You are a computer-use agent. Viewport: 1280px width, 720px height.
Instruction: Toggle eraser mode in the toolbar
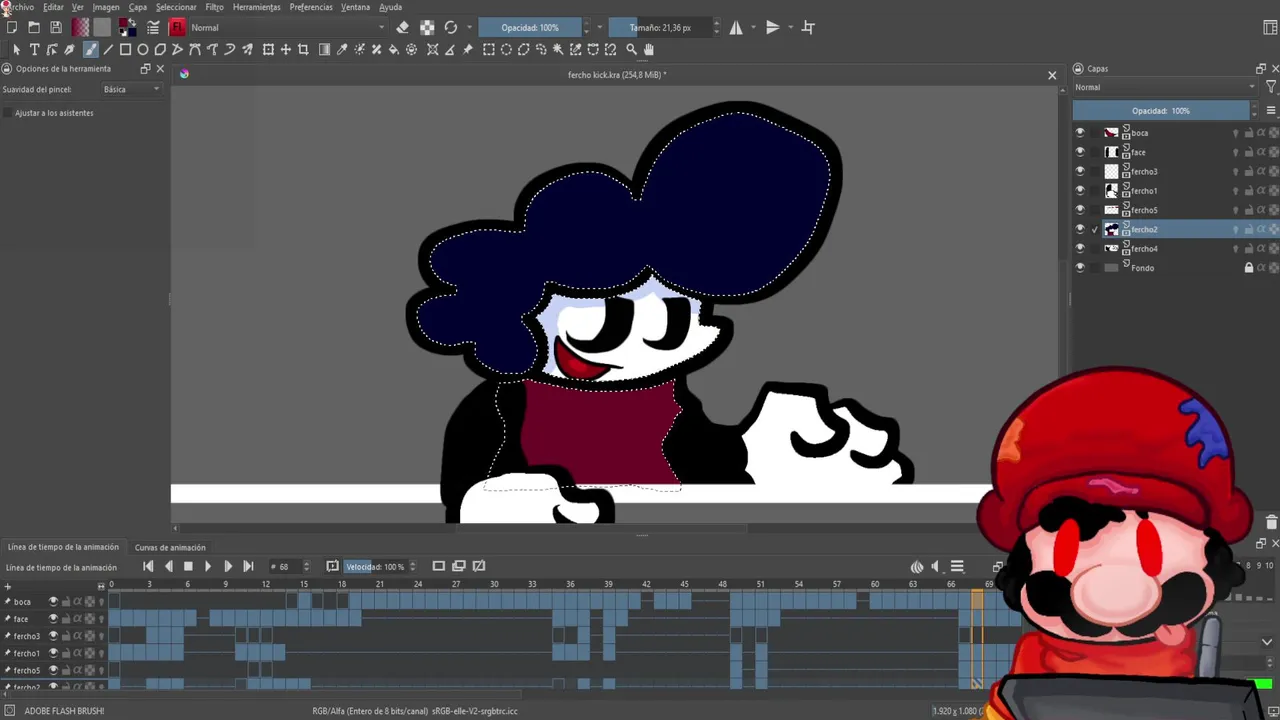(402, 27)
